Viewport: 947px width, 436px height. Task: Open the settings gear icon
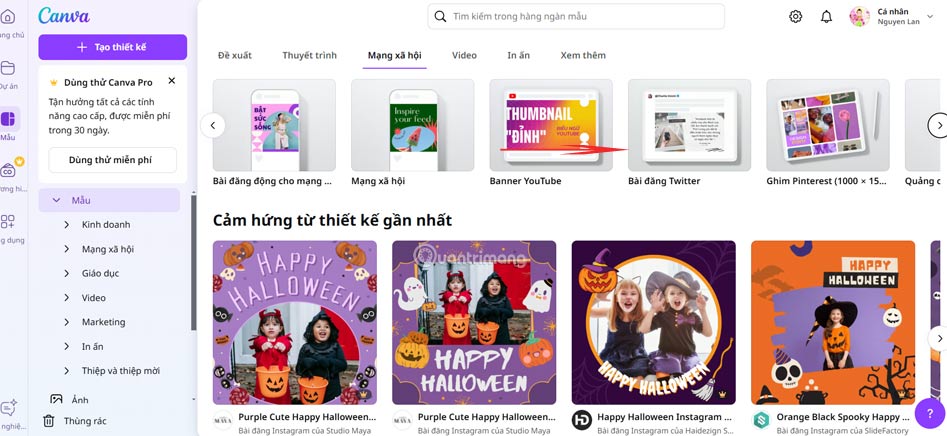[795, 17]
